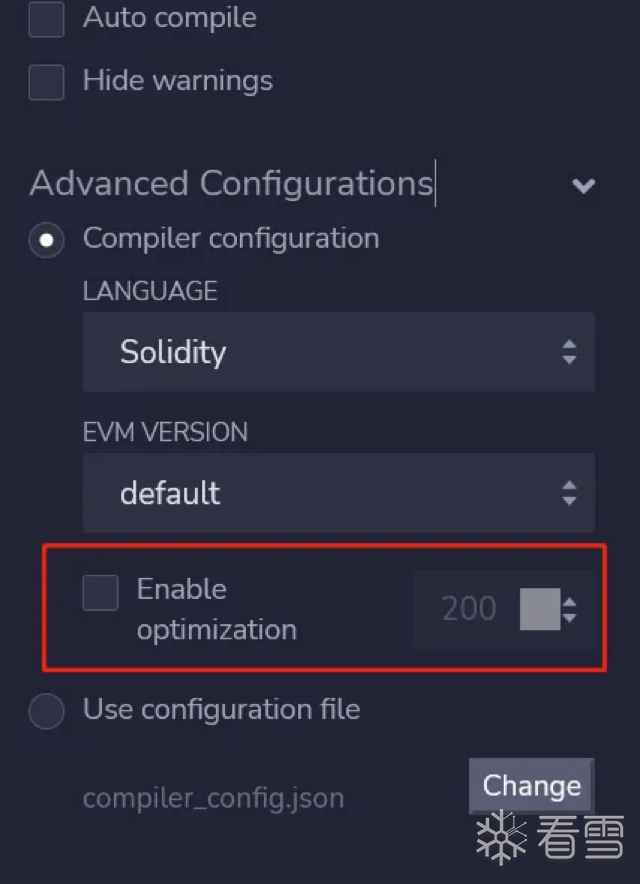Collapse the Advanced Configurations chevron
Viewport: 640px width, 884px height.
tap(583, 185)
